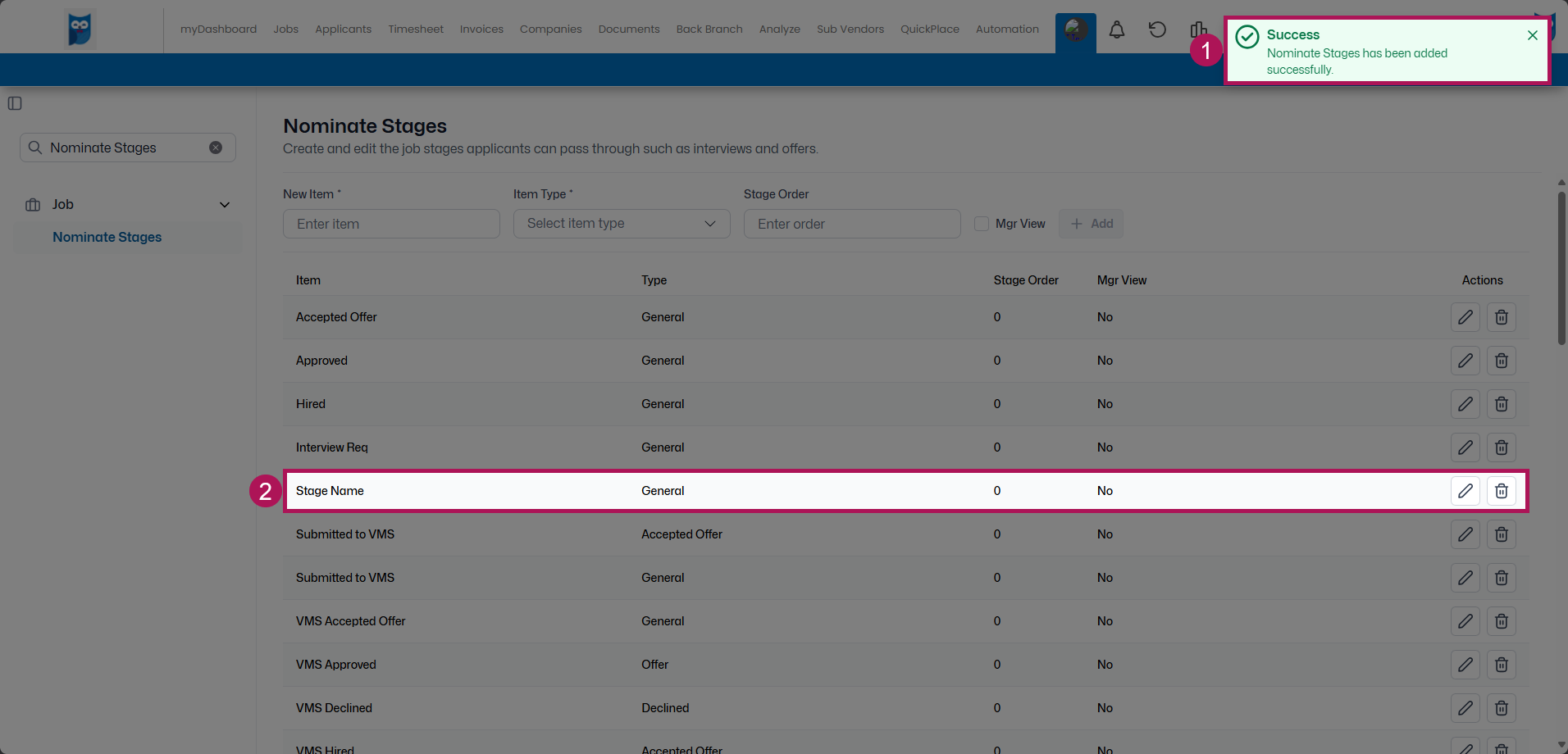The height and width of the screenshot is (754, 1568).
Task: Delete the Stage Name row
Action: [1502, 491]
